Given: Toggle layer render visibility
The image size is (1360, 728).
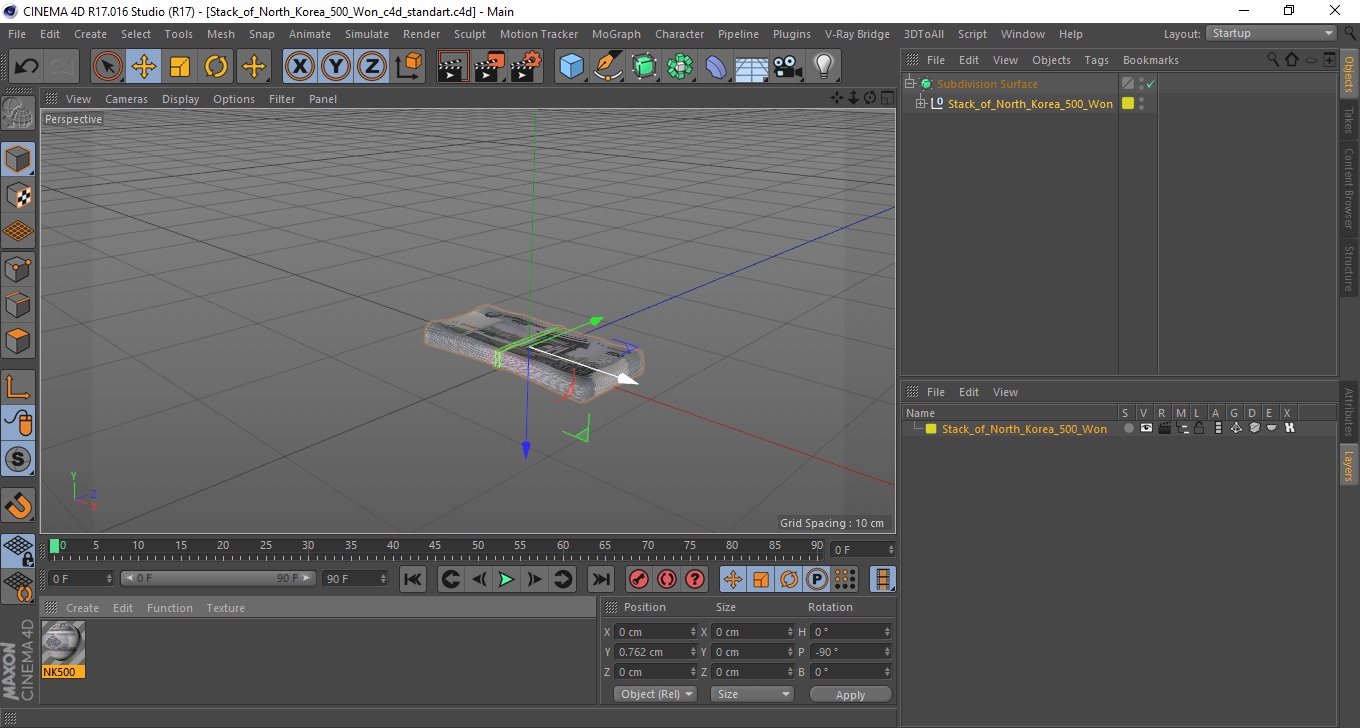Looking at the screenshot, I should (1164, 428).
